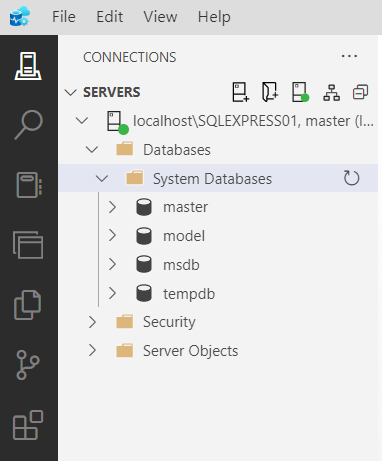The height and width of the screenshot is (461, 382).
Task: Open the Search view icon
Action: [x=28, y=125]
